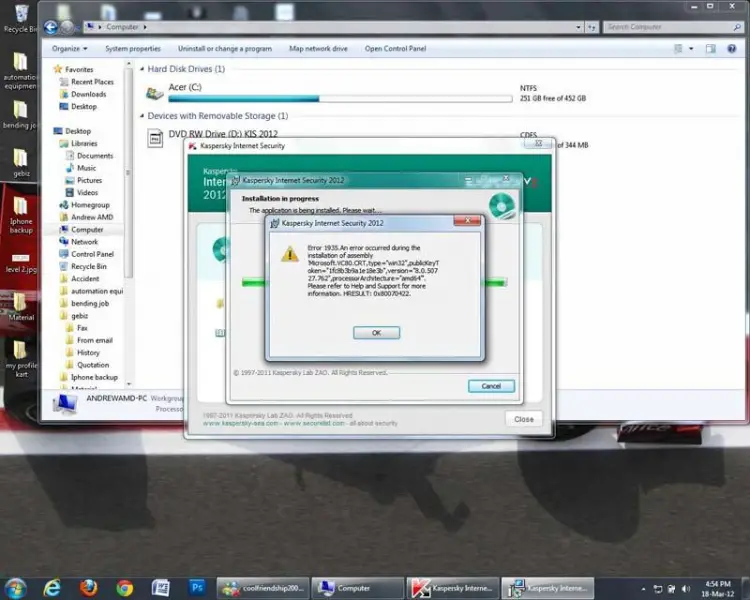
Task: Click Map network drive
Action: [x=318, y=48]
